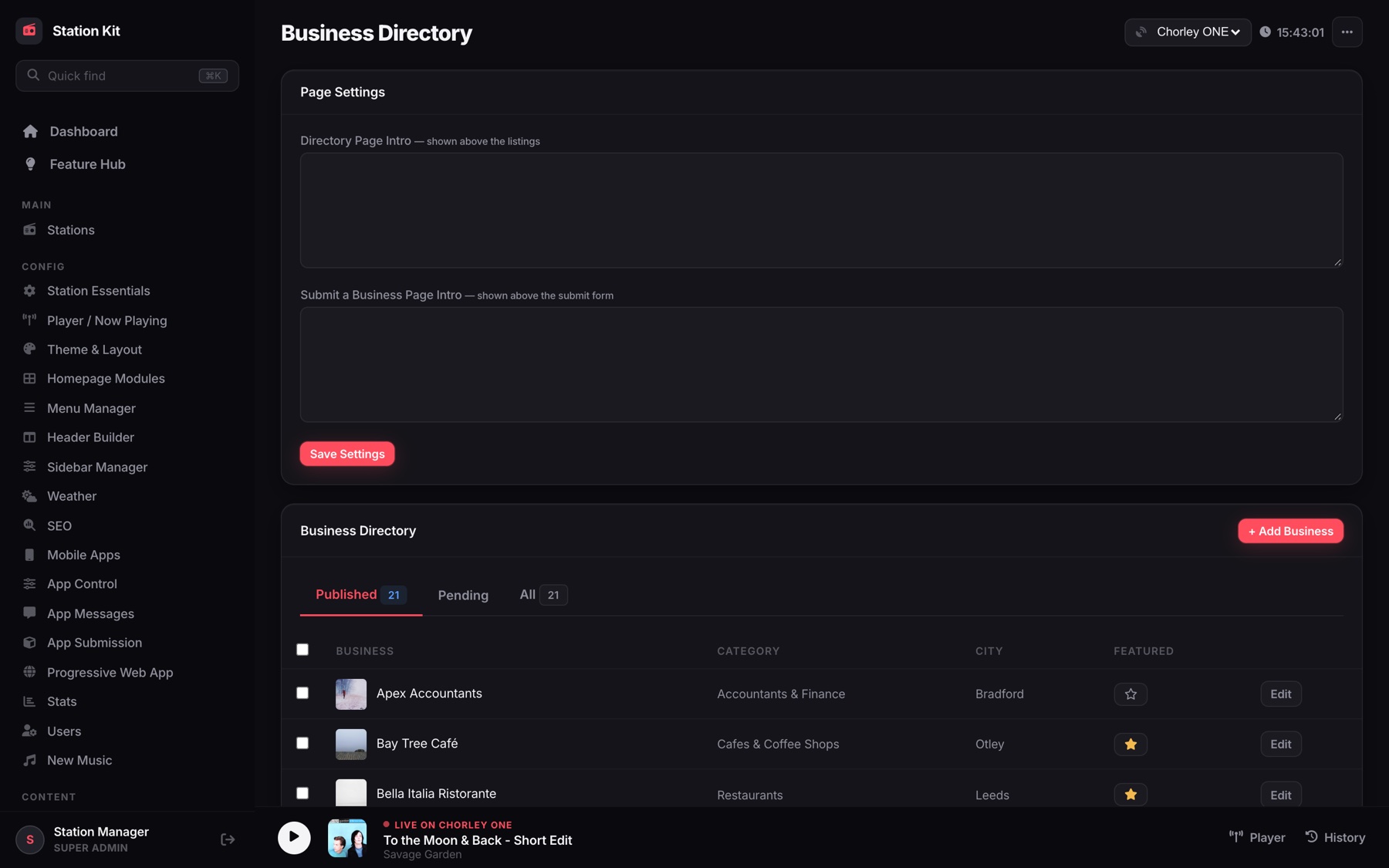This screenshot has height=868, width=1389.
Task: Click the SEO magnifier icon
Action: (29, 525)
